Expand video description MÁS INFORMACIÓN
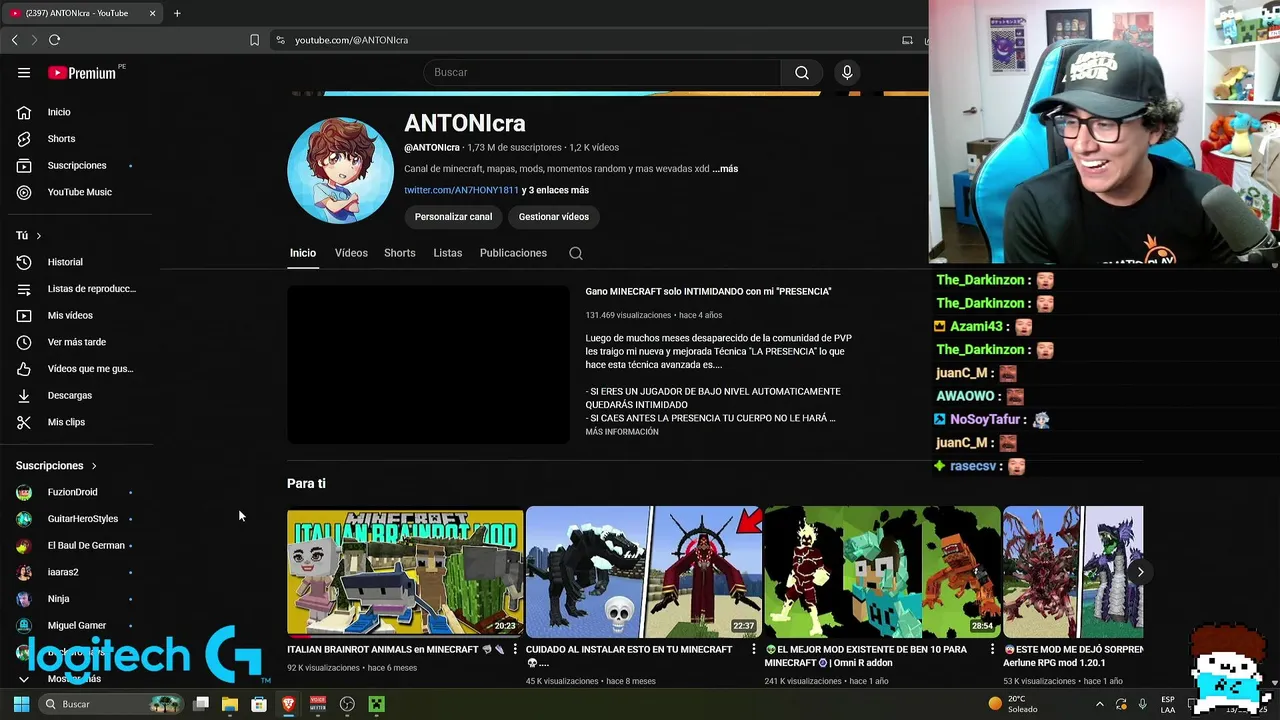Viewport: 1280px width, 720px height. point(622,432)
